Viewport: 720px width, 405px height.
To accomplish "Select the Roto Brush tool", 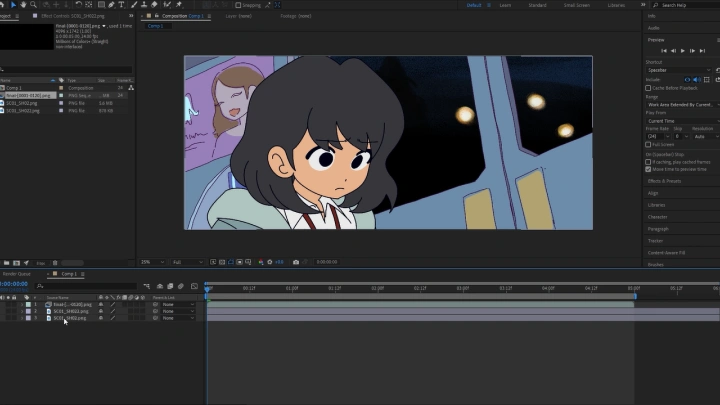I will (167, 5).
